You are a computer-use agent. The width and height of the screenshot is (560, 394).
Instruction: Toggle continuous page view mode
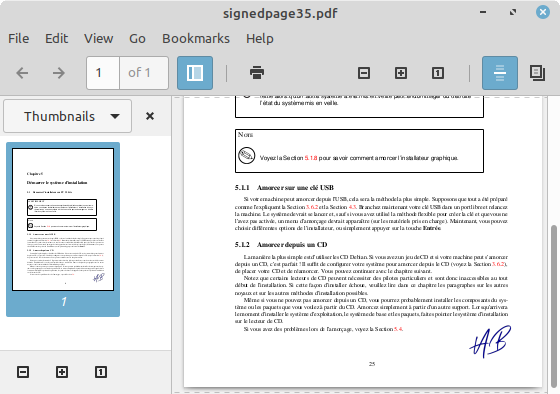coord(500,73)
